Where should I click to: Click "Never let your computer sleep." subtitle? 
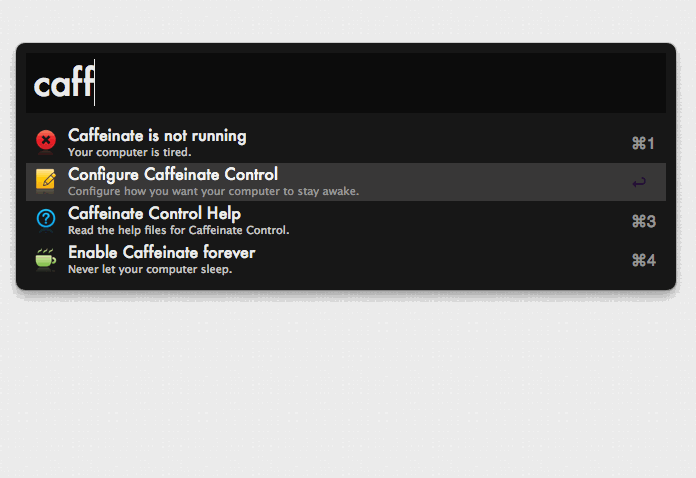point(150,269)
